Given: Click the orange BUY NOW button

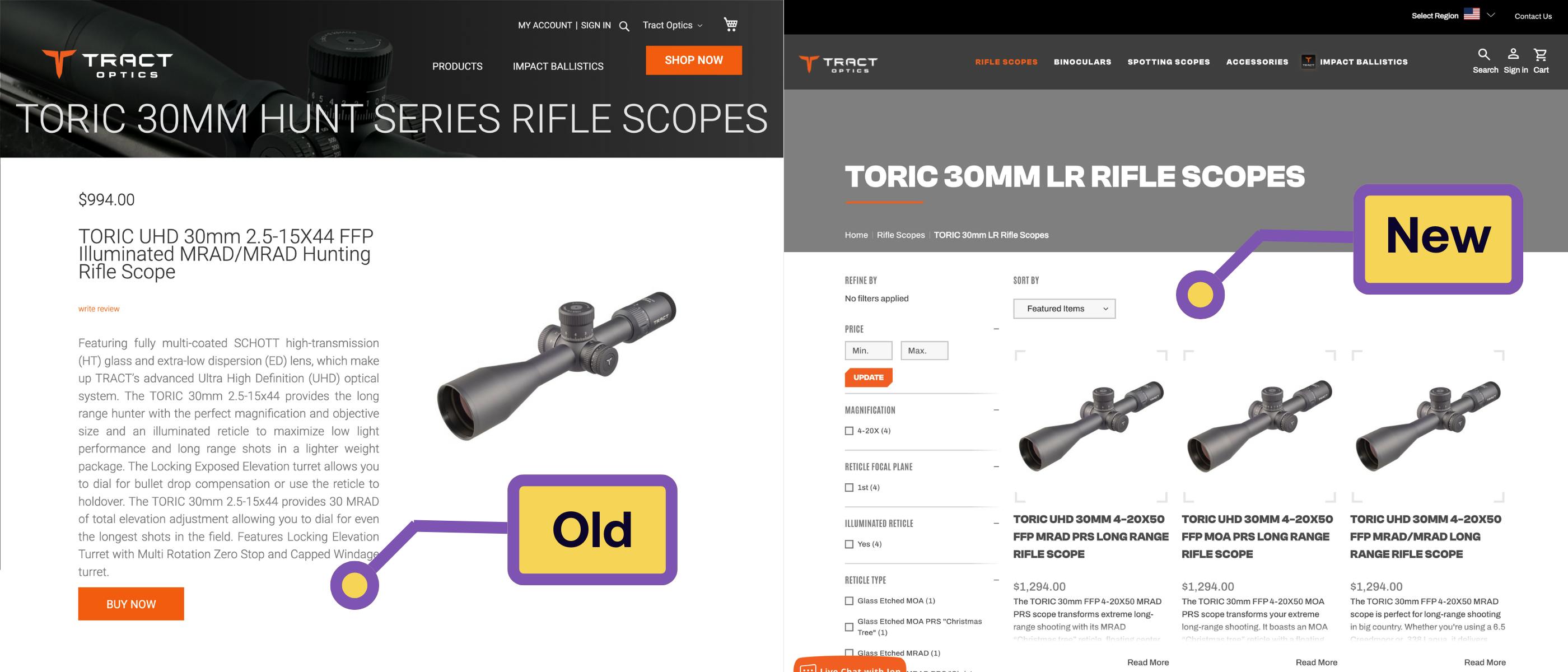Looking at the screenshot, I should [131, 604].
